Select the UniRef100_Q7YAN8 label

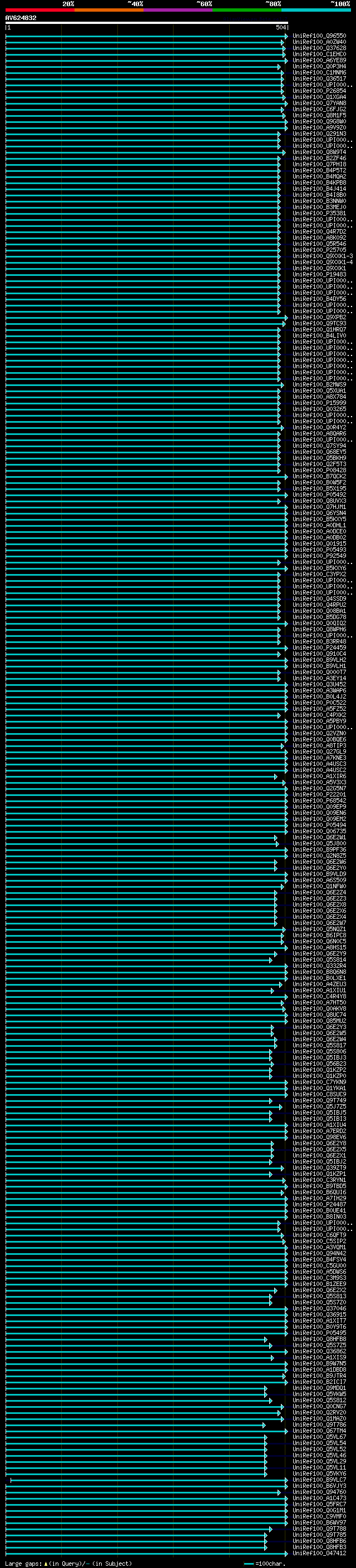click(x=319, y=103)
